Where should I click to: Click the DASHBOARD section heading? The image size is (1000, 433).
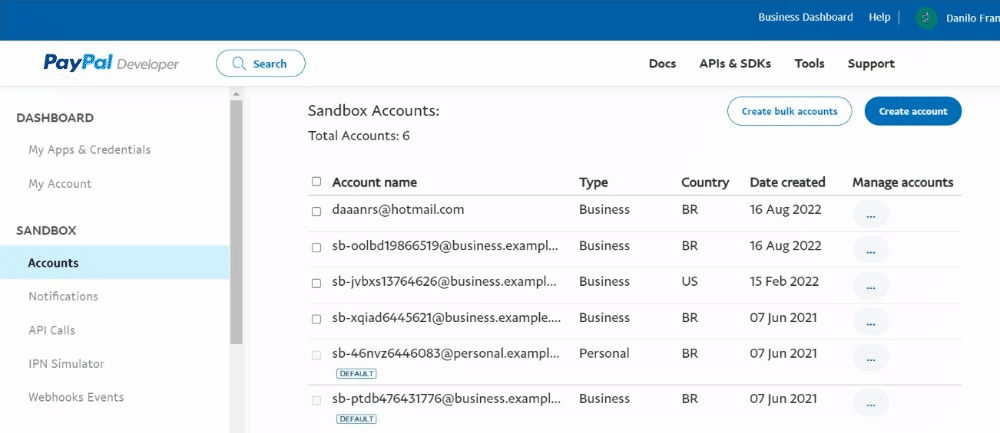point(55,118)
